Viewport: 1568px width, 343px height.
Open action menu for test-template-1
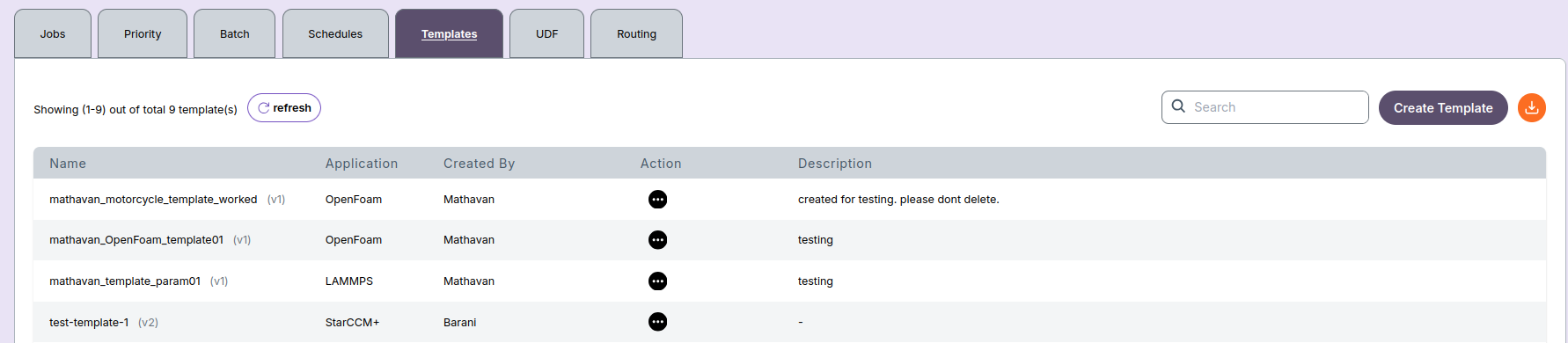point(657,322)
